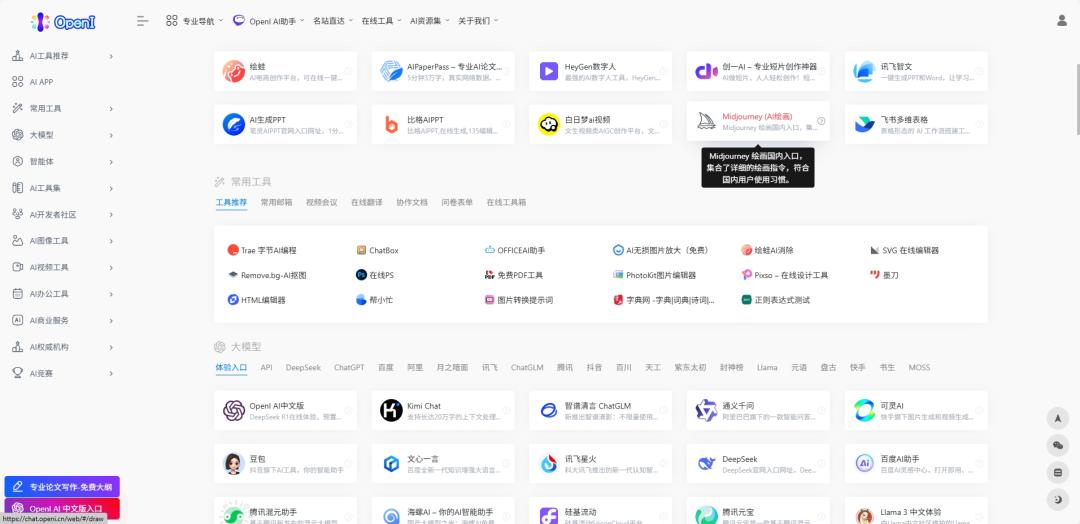Open 创一AI card icon
The width and height of the screenshot is (1080, 524).
pos(707,71)
